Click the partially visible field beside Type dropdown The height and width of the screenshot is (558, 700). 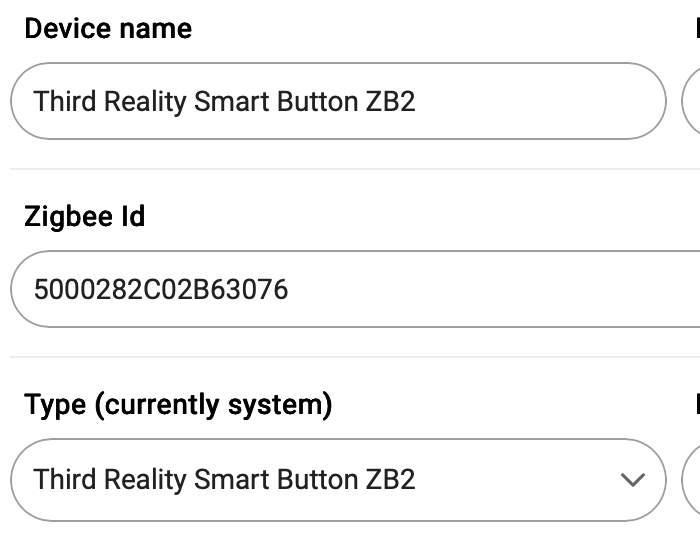coord(691,480)
